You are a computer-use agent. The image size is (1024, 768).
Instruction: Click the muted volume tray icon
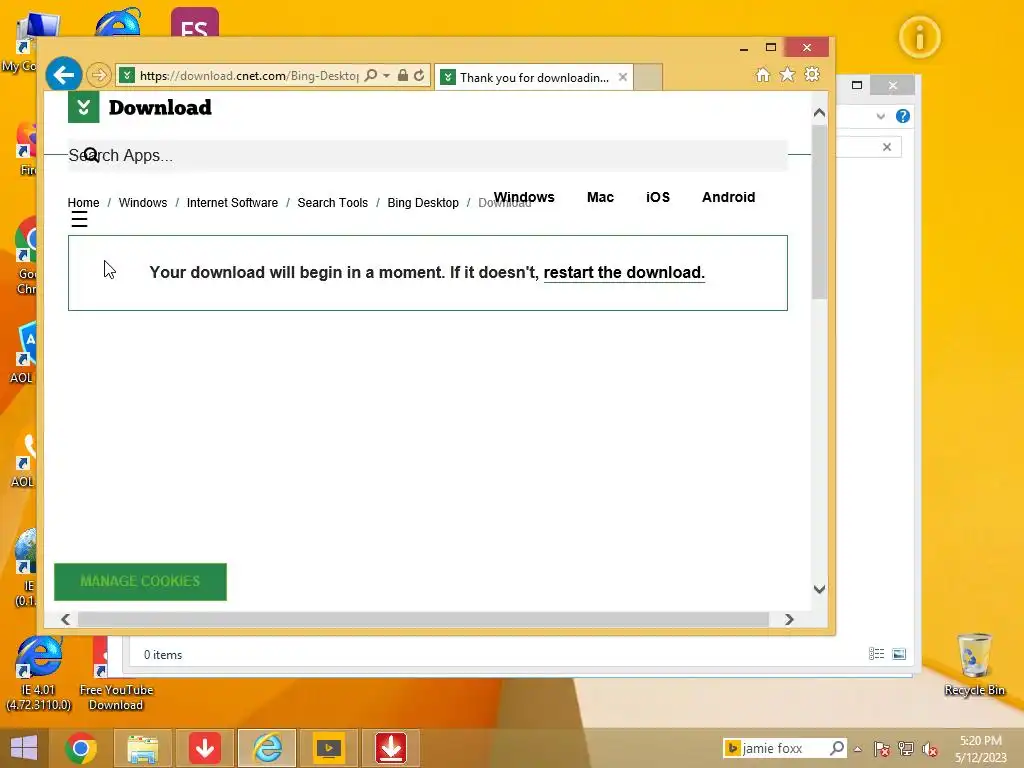[930, 749]
